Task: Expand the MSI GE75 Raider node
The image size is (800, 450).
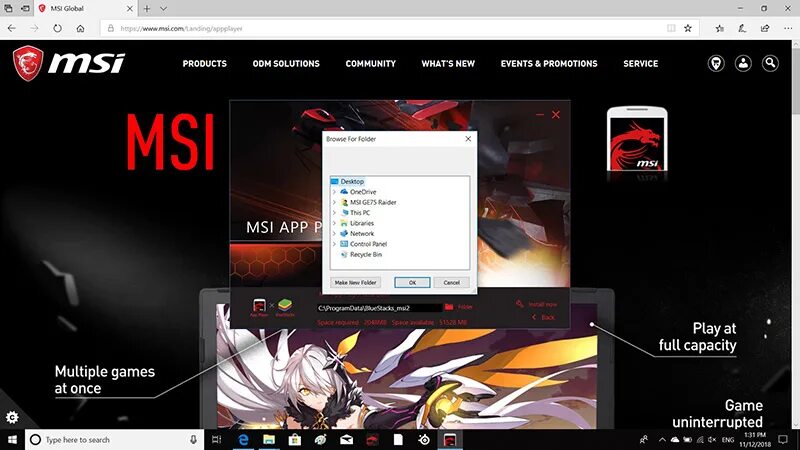Action: 335,202
